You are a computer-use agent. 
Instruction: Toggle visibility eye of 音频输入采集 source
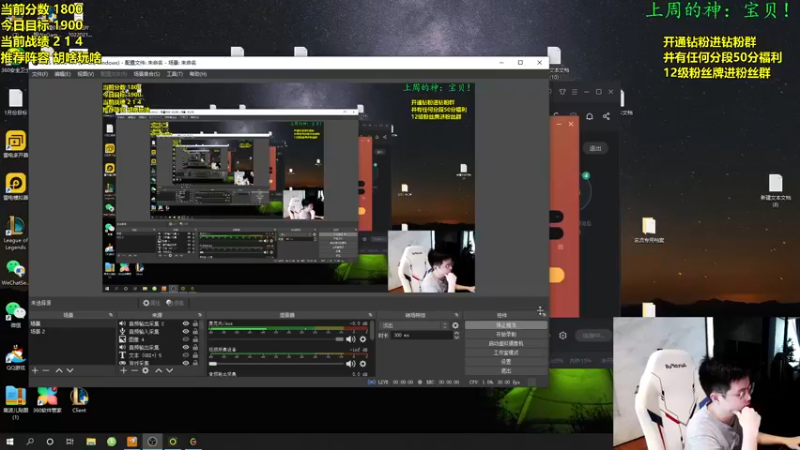click(x=186, y=331)
